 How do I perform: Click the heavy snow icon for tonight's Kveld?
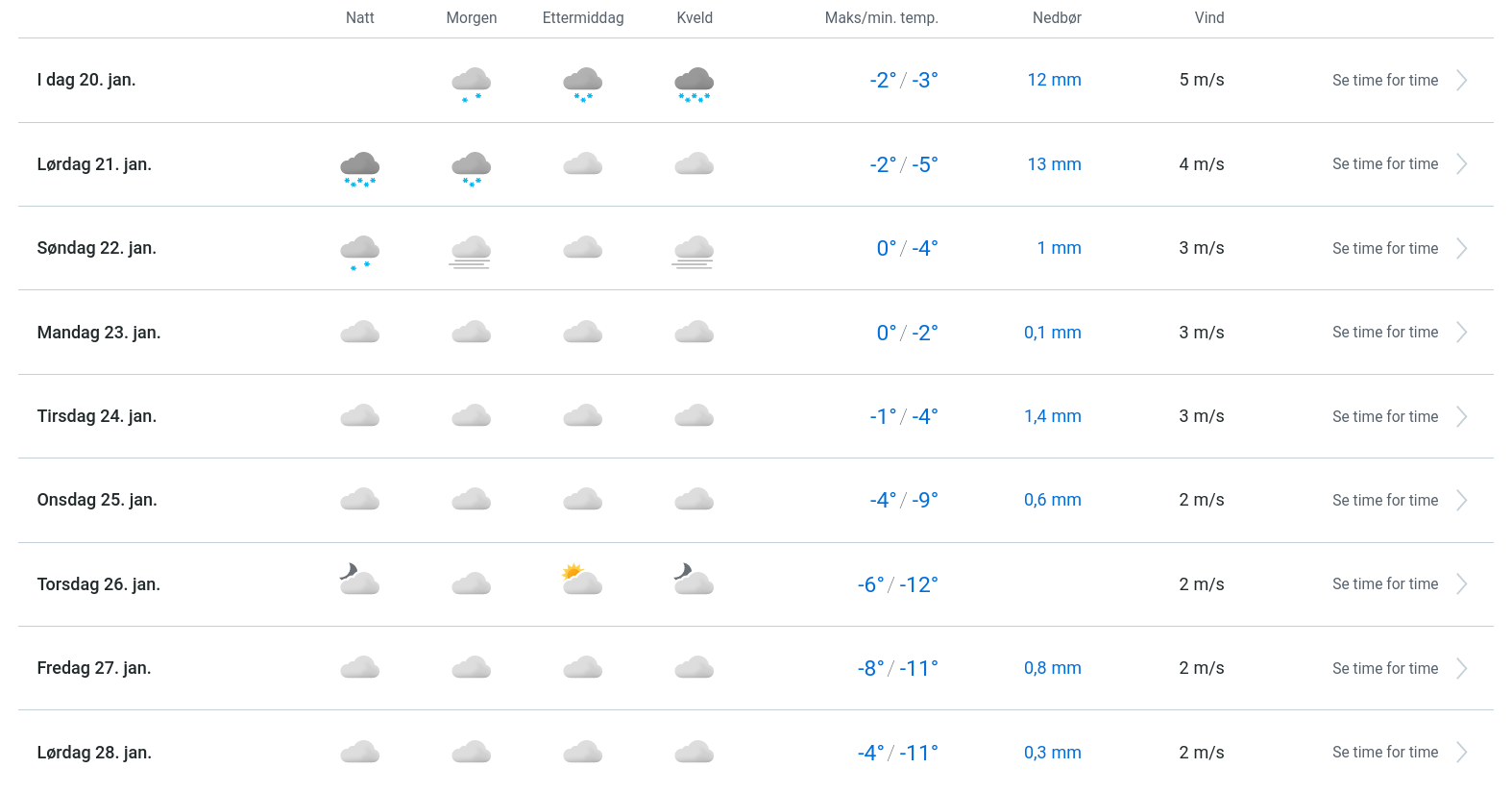[694, 83]
